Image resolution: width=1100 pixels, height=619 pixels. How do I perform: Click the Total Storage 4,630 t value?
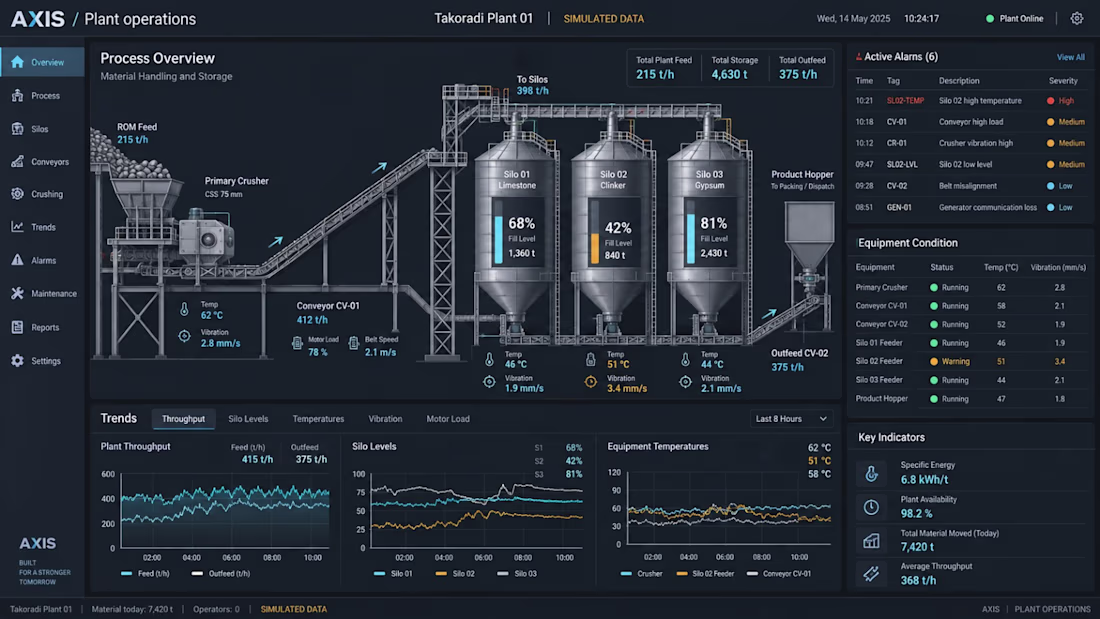730,74
